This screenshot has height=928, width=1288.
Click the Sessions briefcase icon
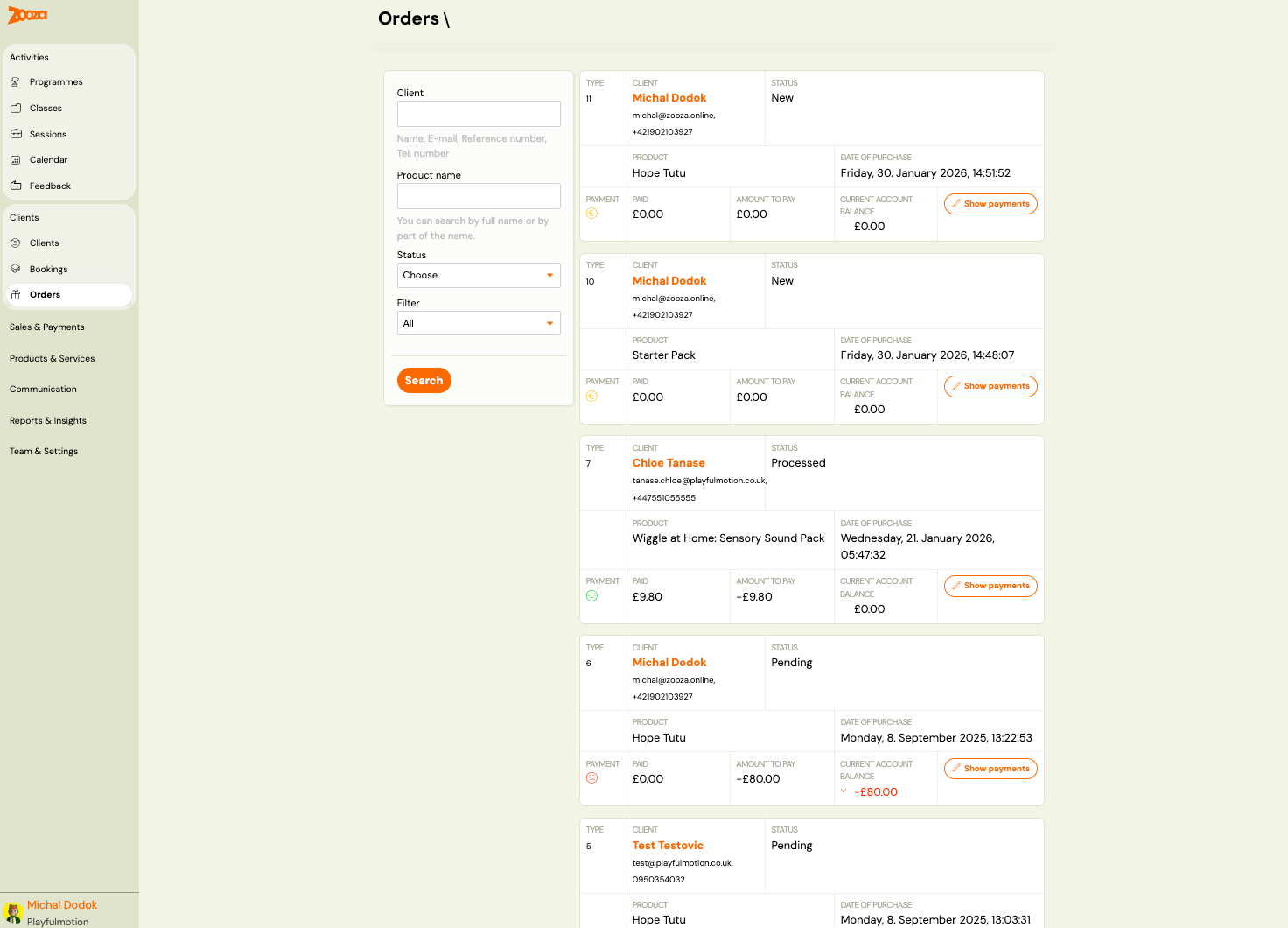15,134
